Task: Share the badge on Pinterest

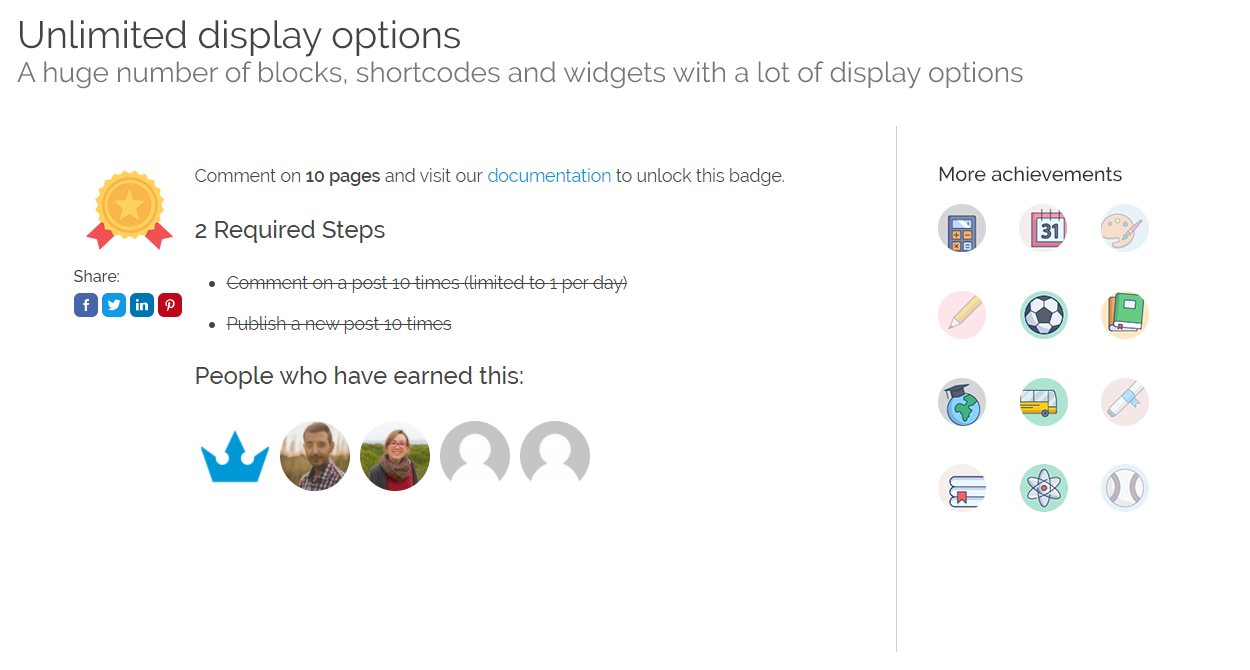Action: [x=170, y=305]
